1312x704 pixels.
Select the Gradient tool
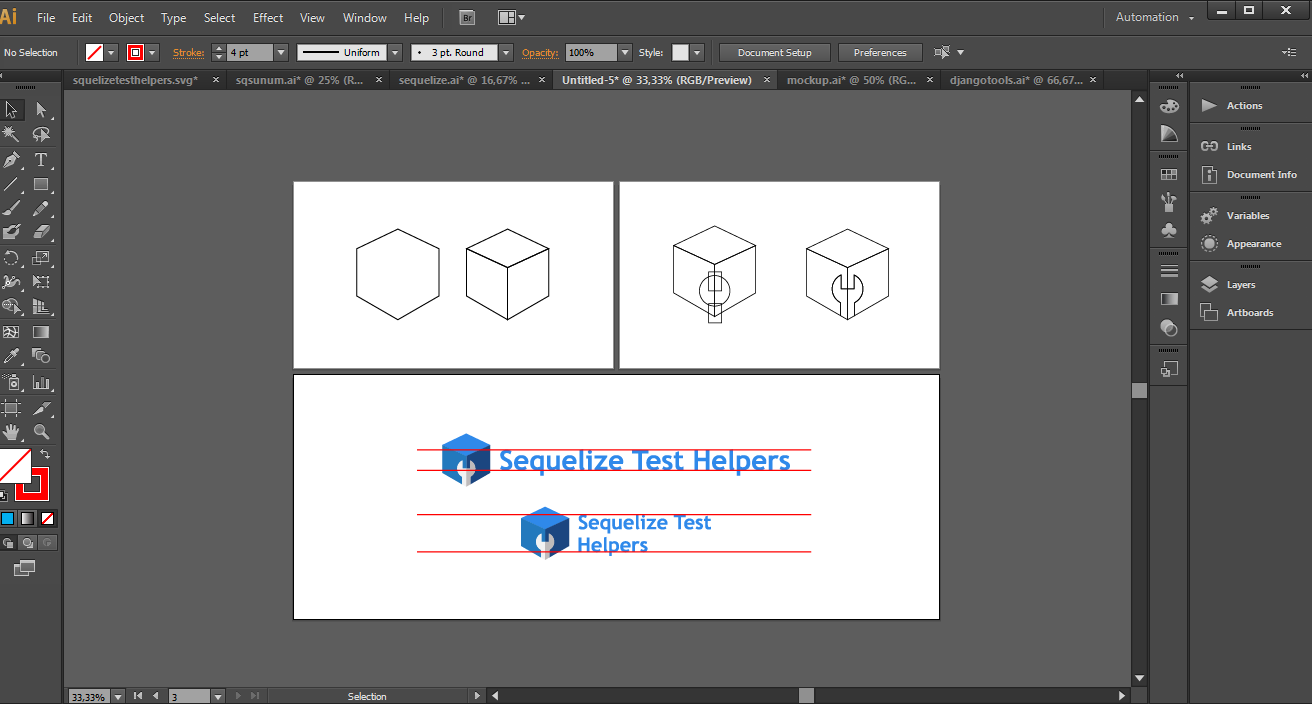click(x=41, y=332)
